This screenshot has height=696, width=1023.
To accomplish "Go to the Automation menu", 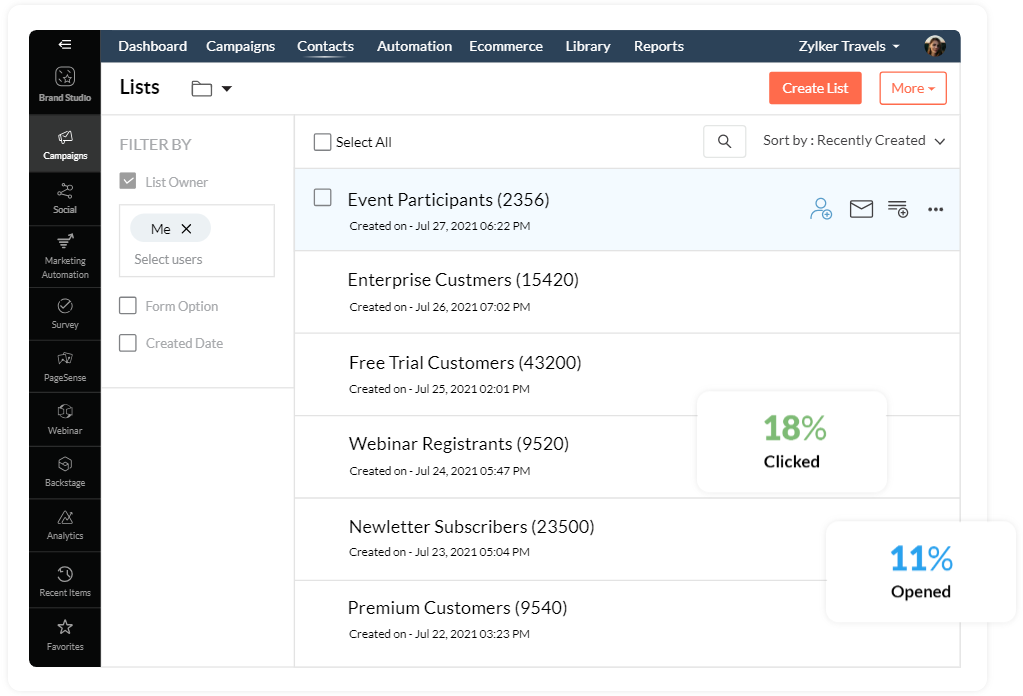I will click(x=414, y=46).
